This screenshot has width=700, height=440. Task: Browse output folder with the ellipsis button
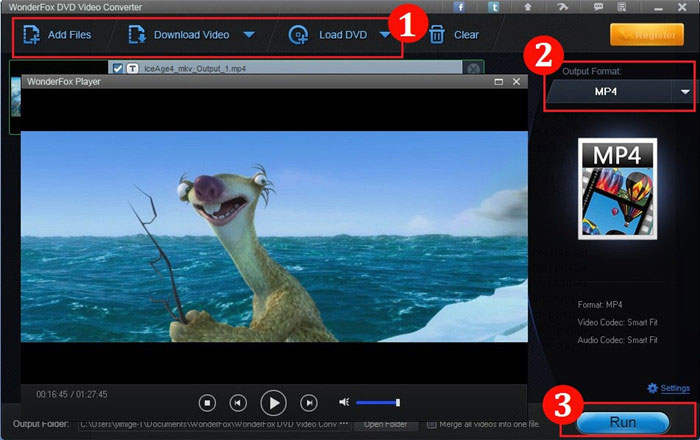click(x=344, y=424)
